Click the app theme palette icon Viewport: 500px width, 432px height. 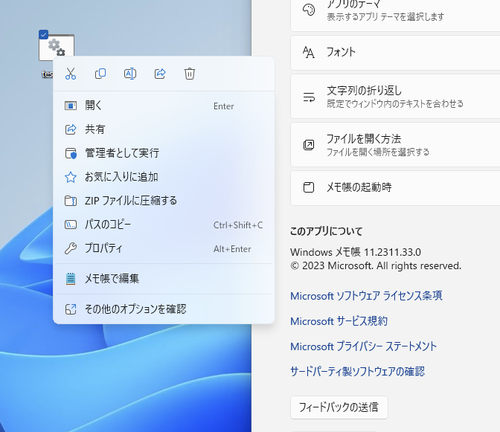click(x=309, y=10)
